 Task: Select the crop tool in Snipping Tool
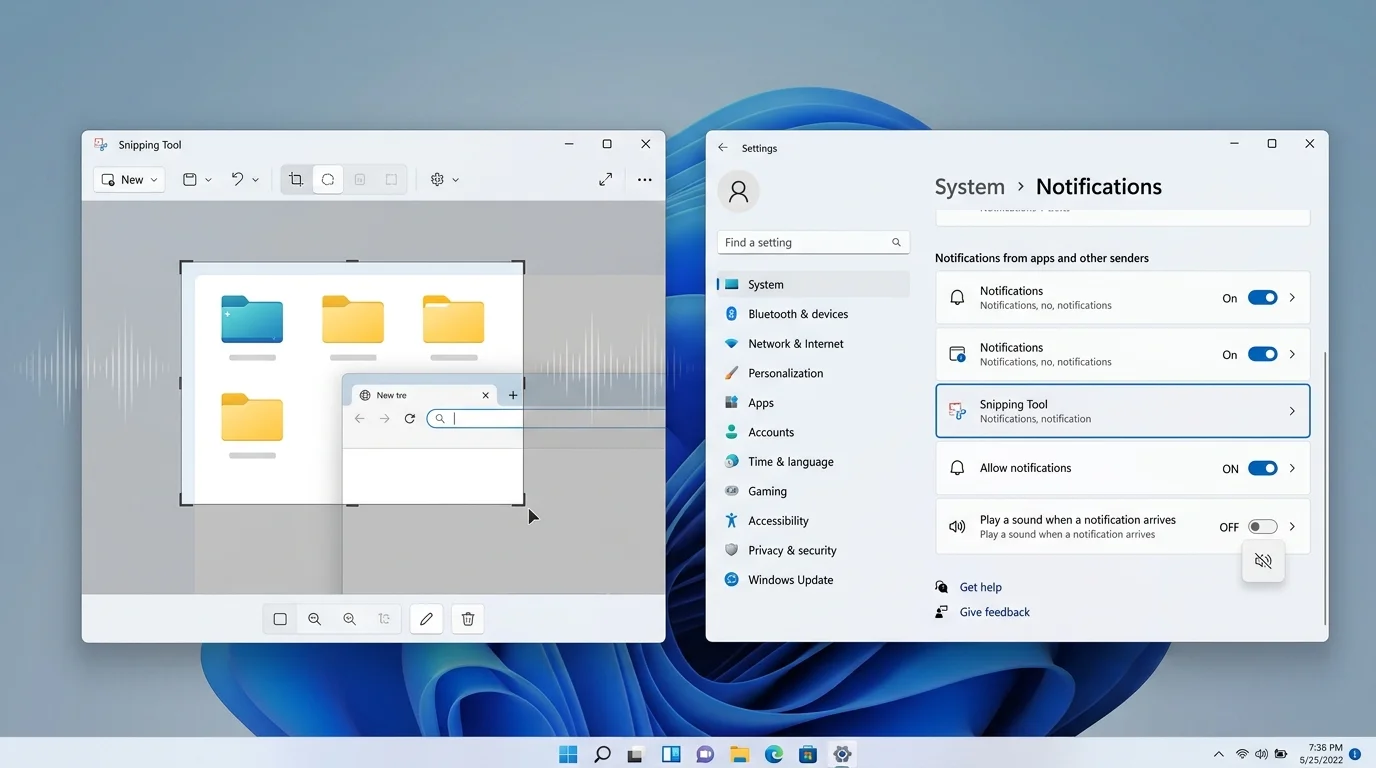click(x=296, y=180)
